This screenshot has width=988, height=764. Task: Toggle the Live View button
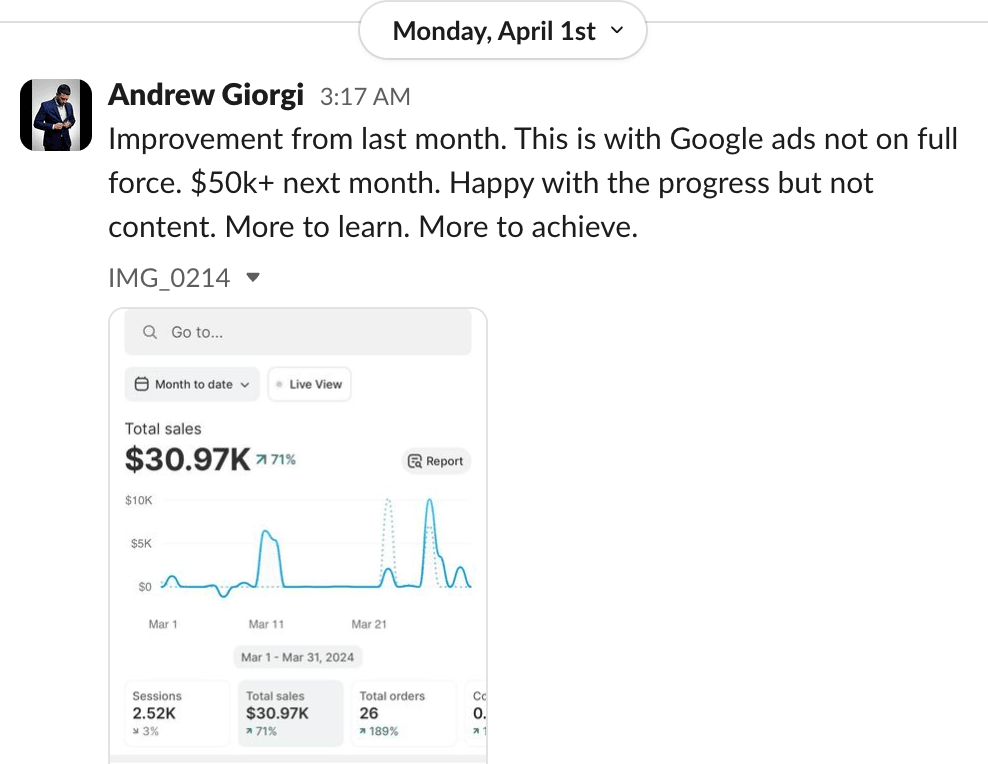pyautogui.click(x=309, y=384)
